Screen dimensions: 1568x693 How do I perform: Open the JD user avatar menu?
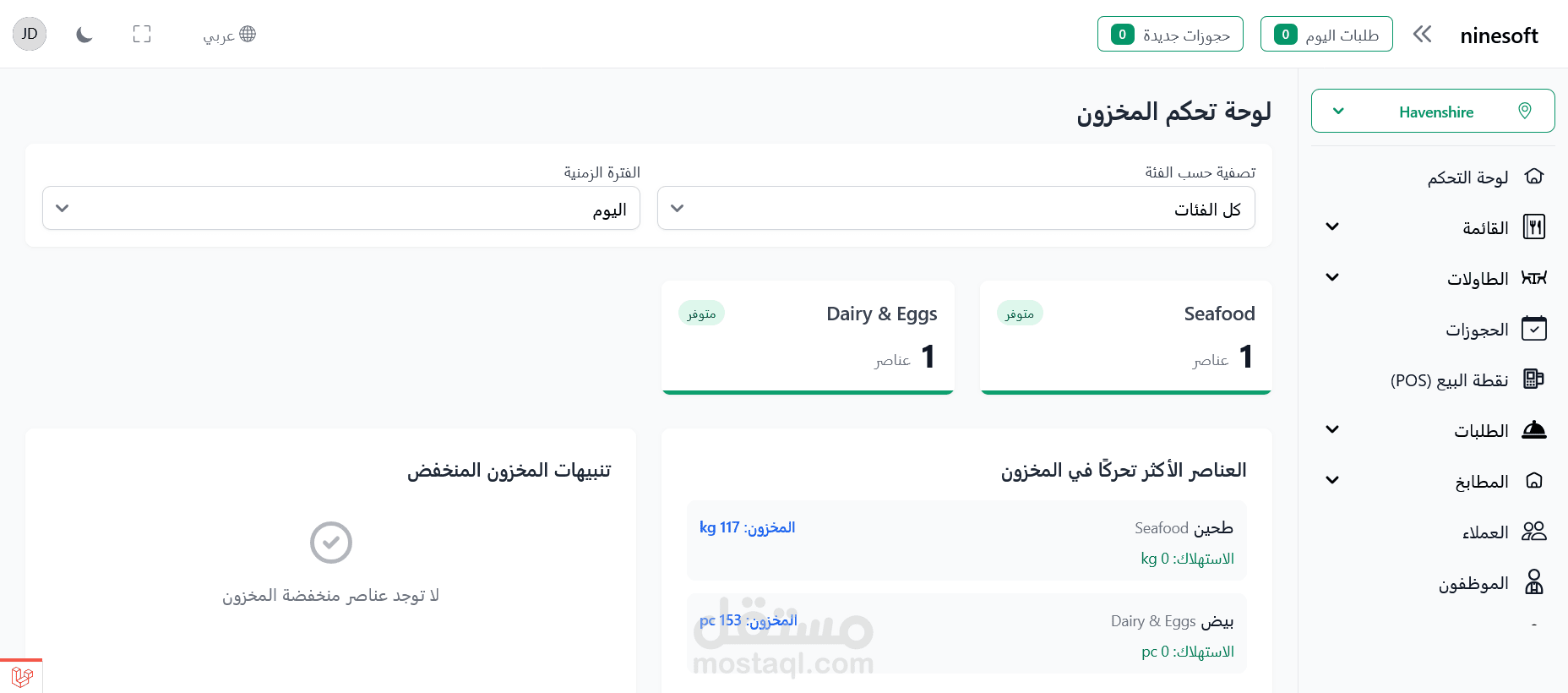point(30,34)
